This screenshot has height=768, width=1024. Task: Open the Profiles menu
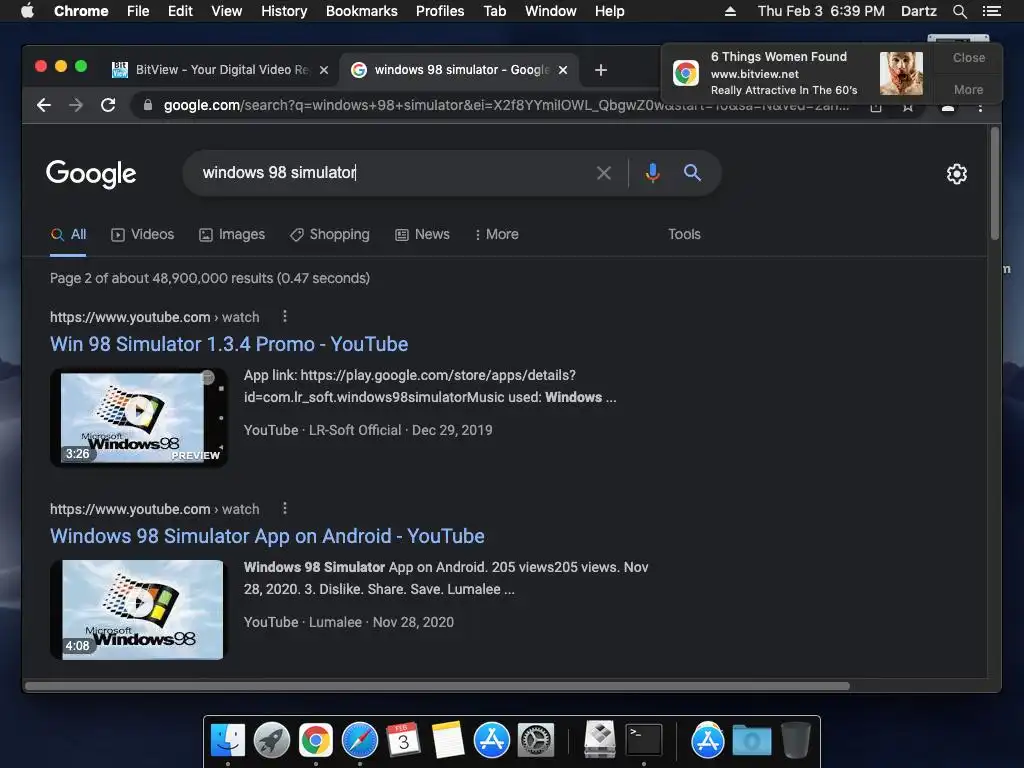pyautogui.click(x=440, y=11)
